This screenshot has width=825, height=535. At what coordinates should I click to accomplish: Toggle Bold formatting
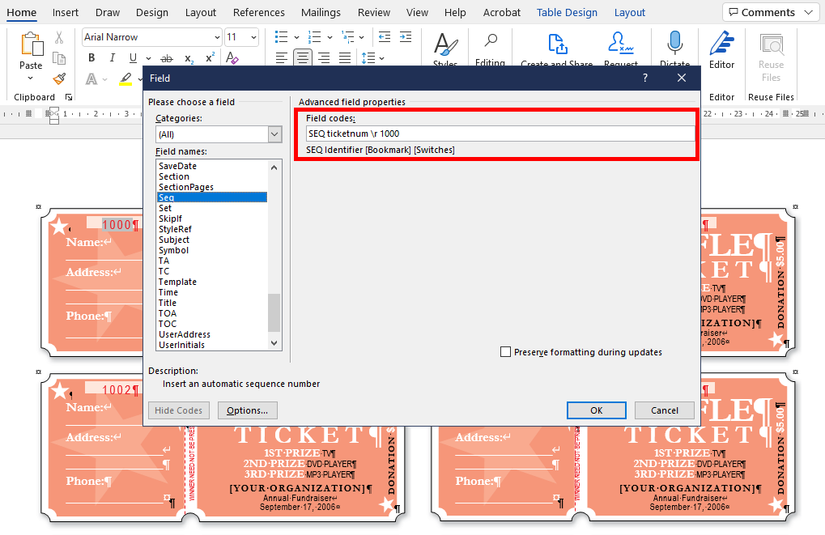click(92, 58)
